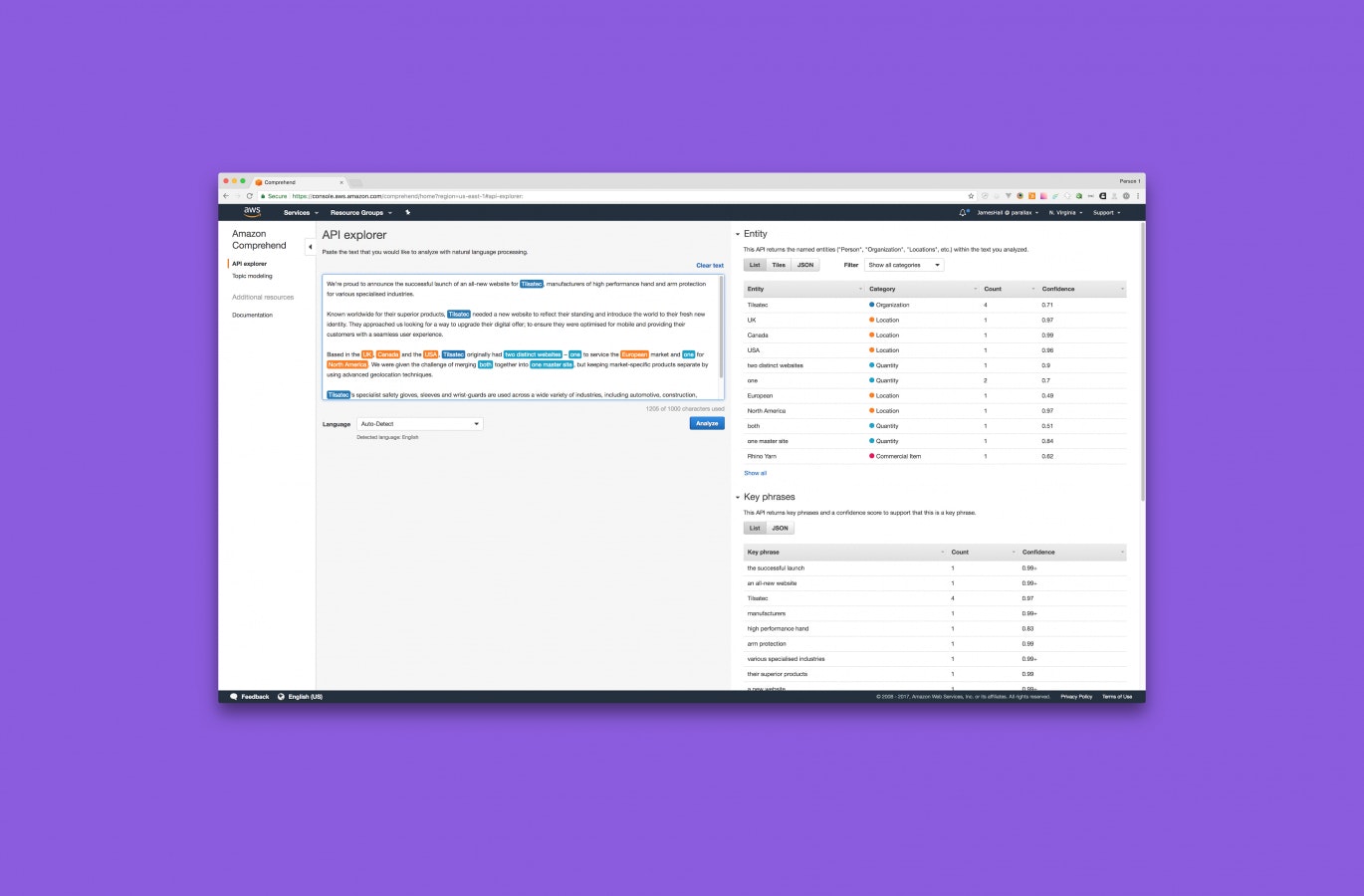
Task: Click the globe icon next to English (US)
Action: (281, 697)
